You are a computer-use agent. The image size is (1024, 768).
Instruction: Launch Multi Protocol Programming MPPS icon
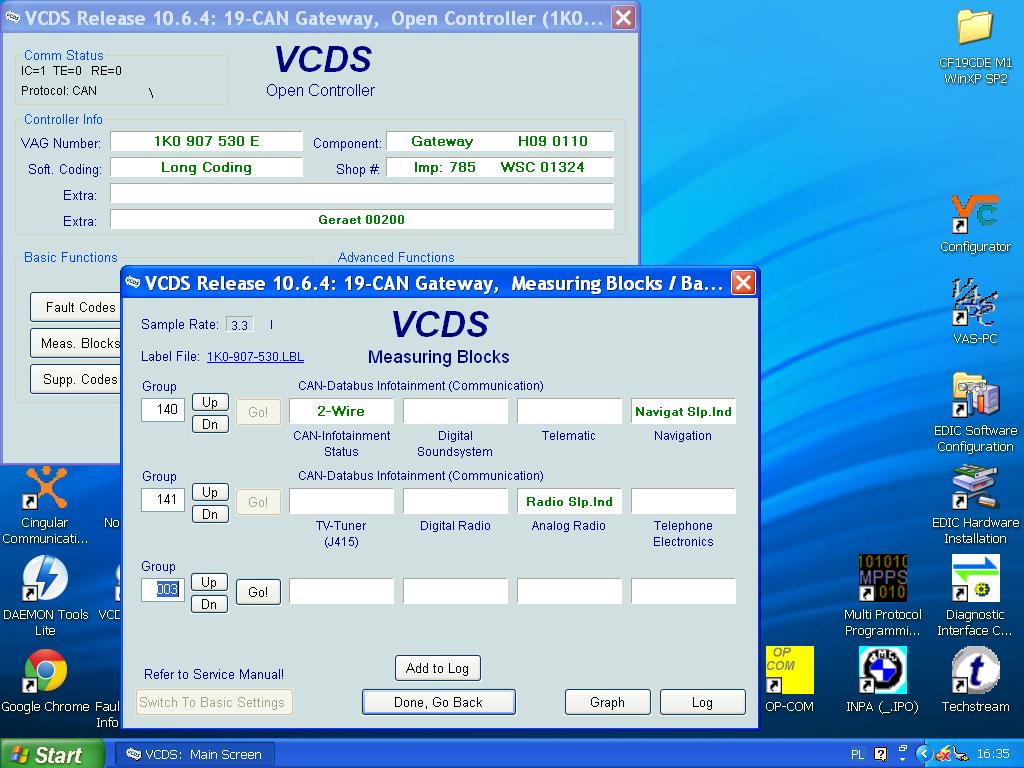coord(882,596)
